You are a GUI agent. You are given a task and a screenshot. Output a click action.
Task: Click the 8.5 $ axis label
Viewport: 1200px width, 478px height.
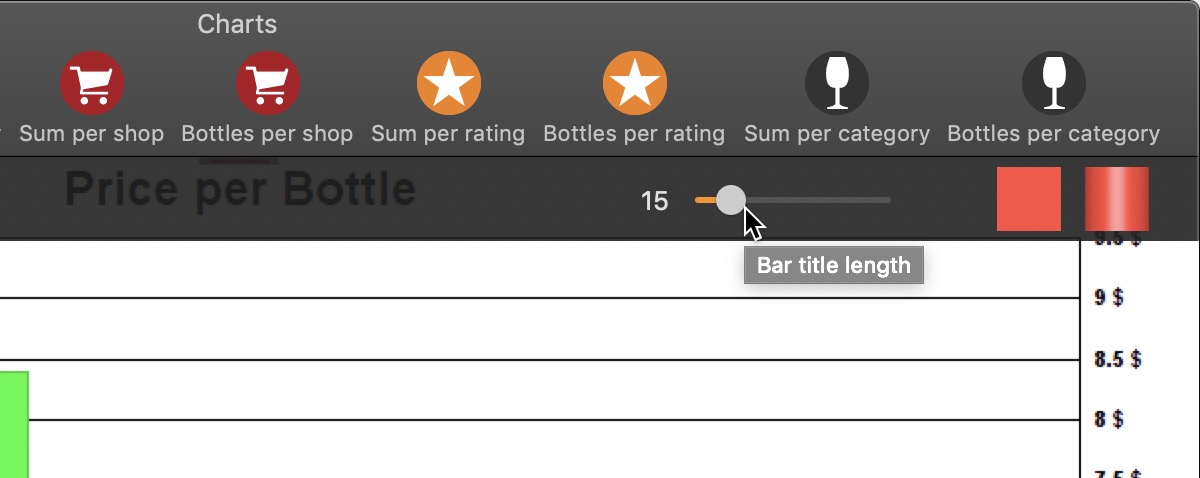coord(1118,359)
